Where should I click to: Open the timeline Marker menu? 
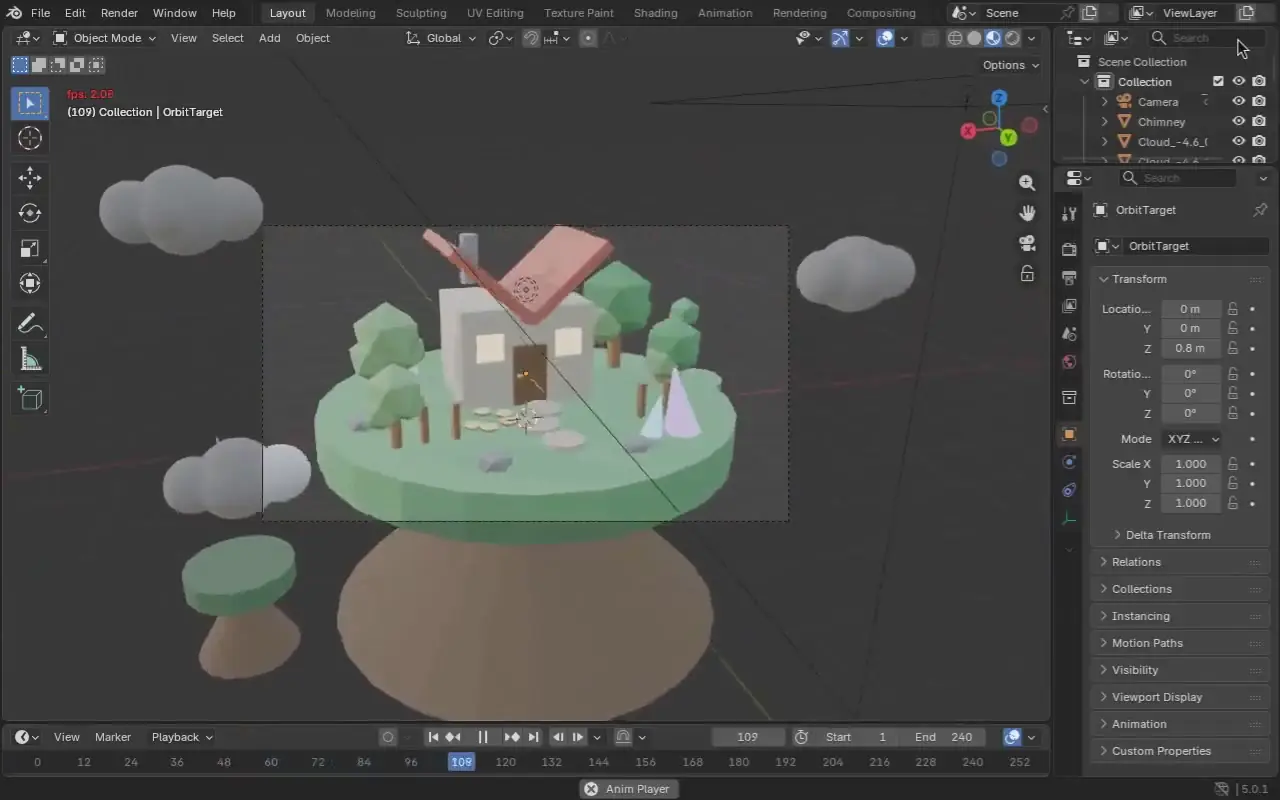pos(113,737)
